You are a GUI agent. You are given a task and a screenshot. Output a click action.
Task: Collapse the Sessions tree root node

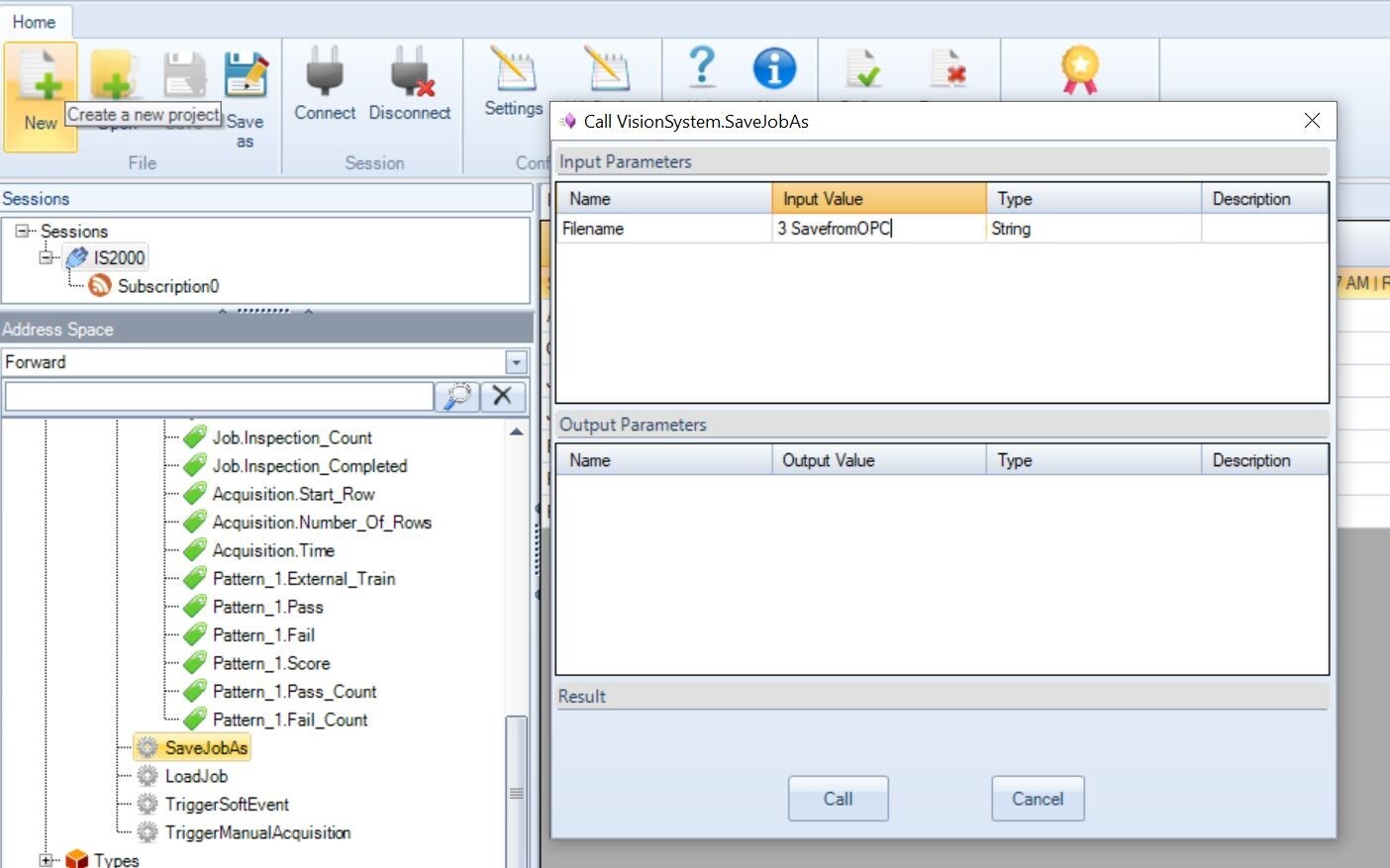point(22,231)
